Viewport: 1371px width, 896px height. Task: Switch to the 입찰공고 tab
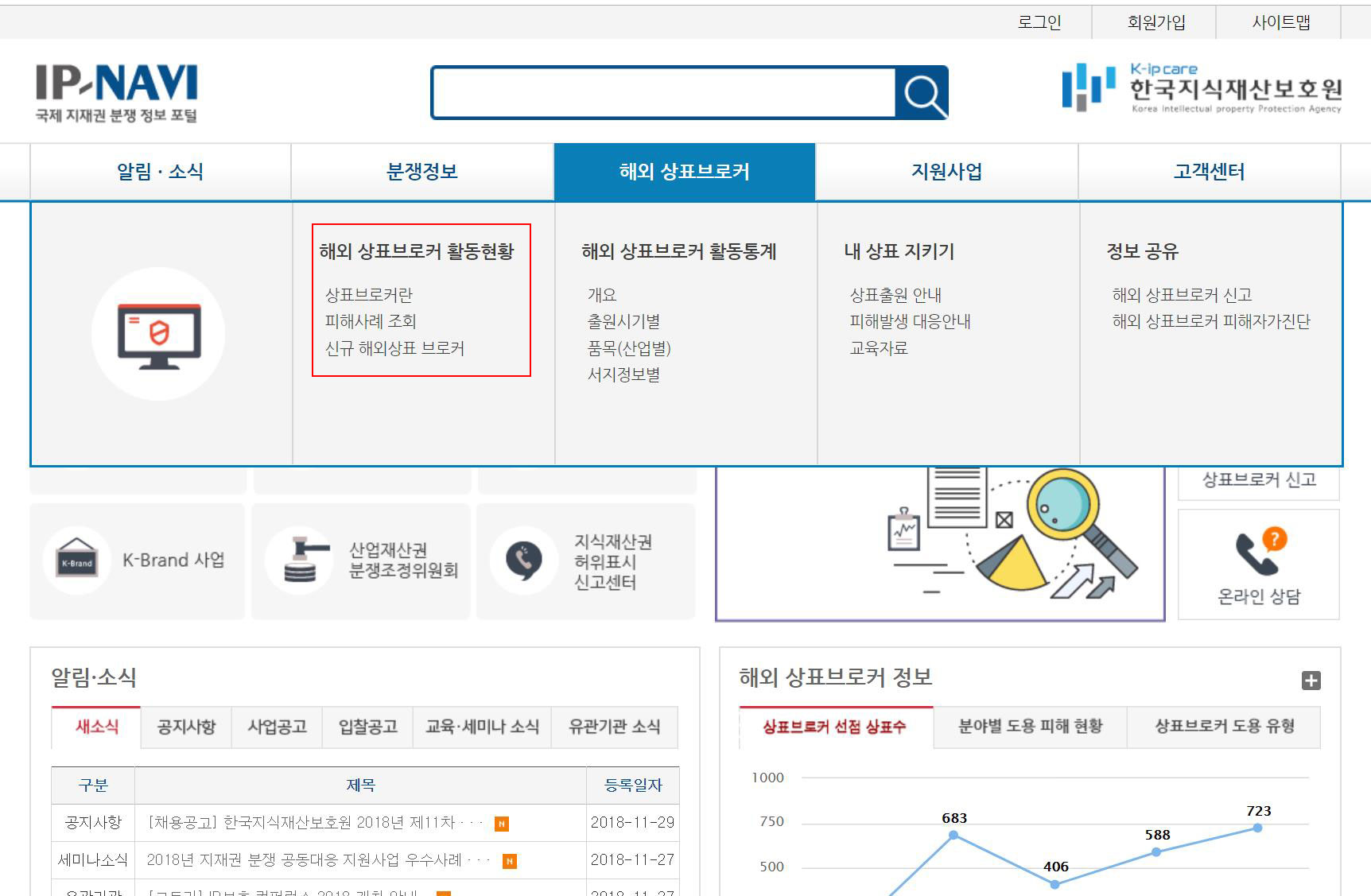click(367, 727)
